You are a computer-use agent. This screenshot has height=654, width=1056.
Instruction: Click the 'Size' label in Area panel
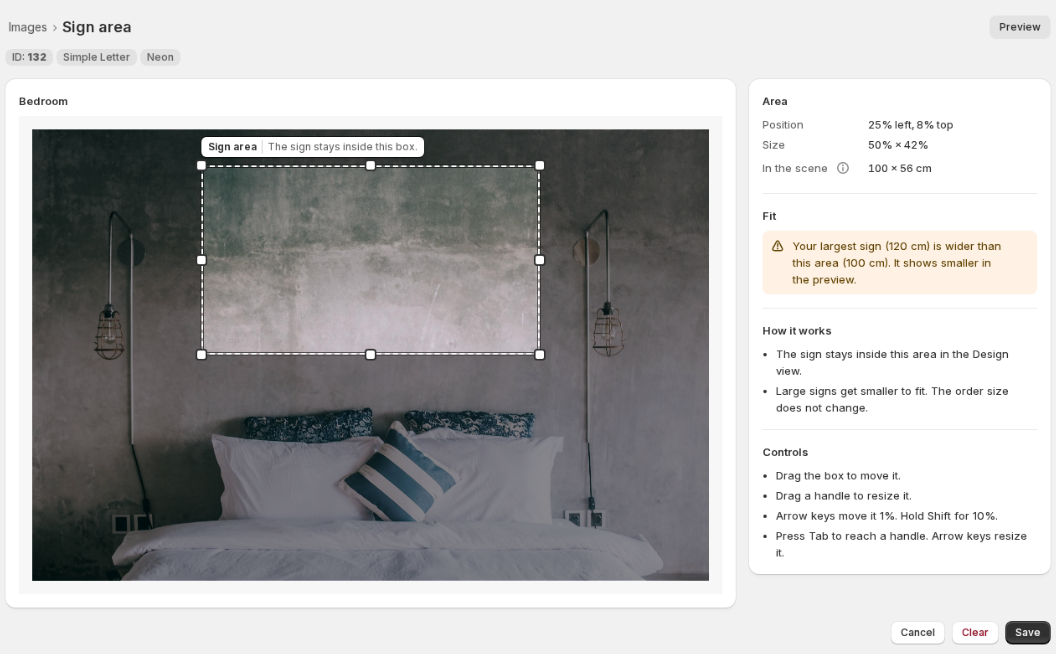pyautogui.click(x=773, y=145)
